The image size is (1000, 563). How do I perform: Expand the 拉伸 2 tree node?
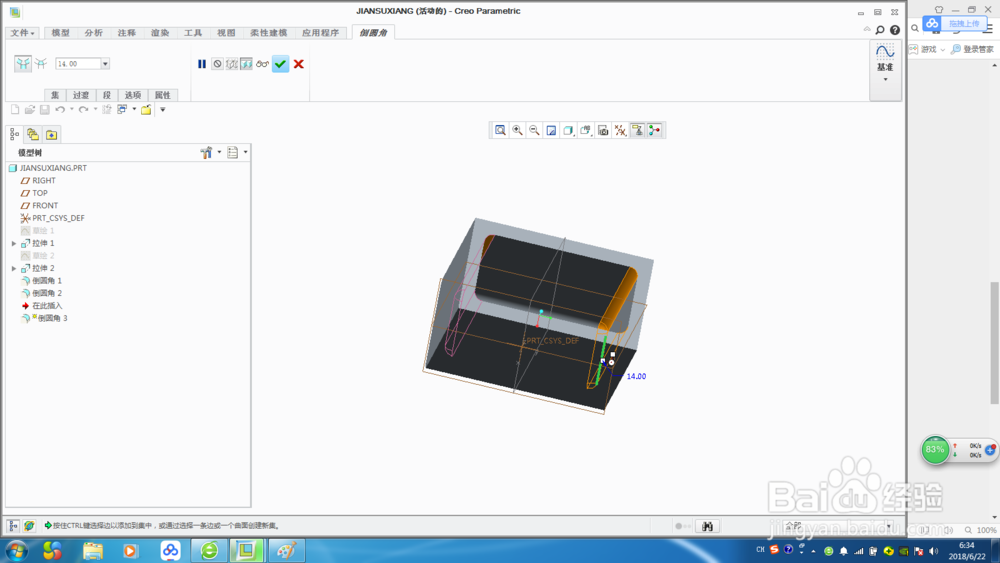[14, 268]
